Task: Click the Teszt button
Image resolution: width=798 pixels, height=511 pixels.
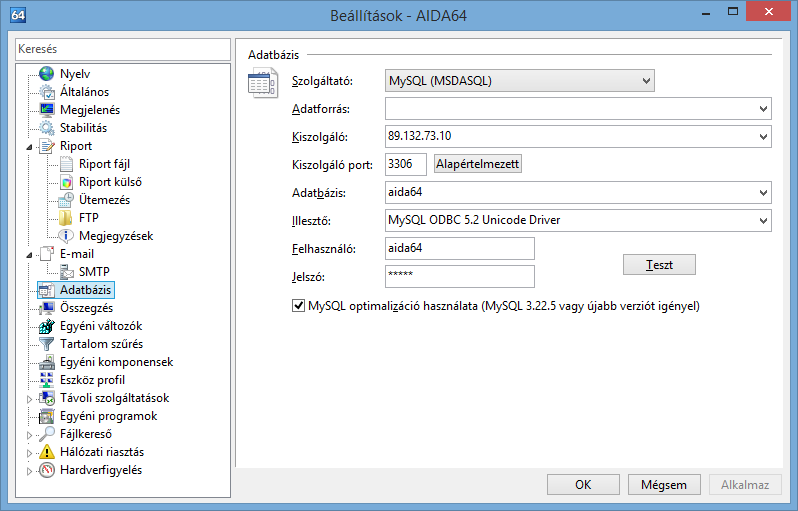Action: coord(659,265)
